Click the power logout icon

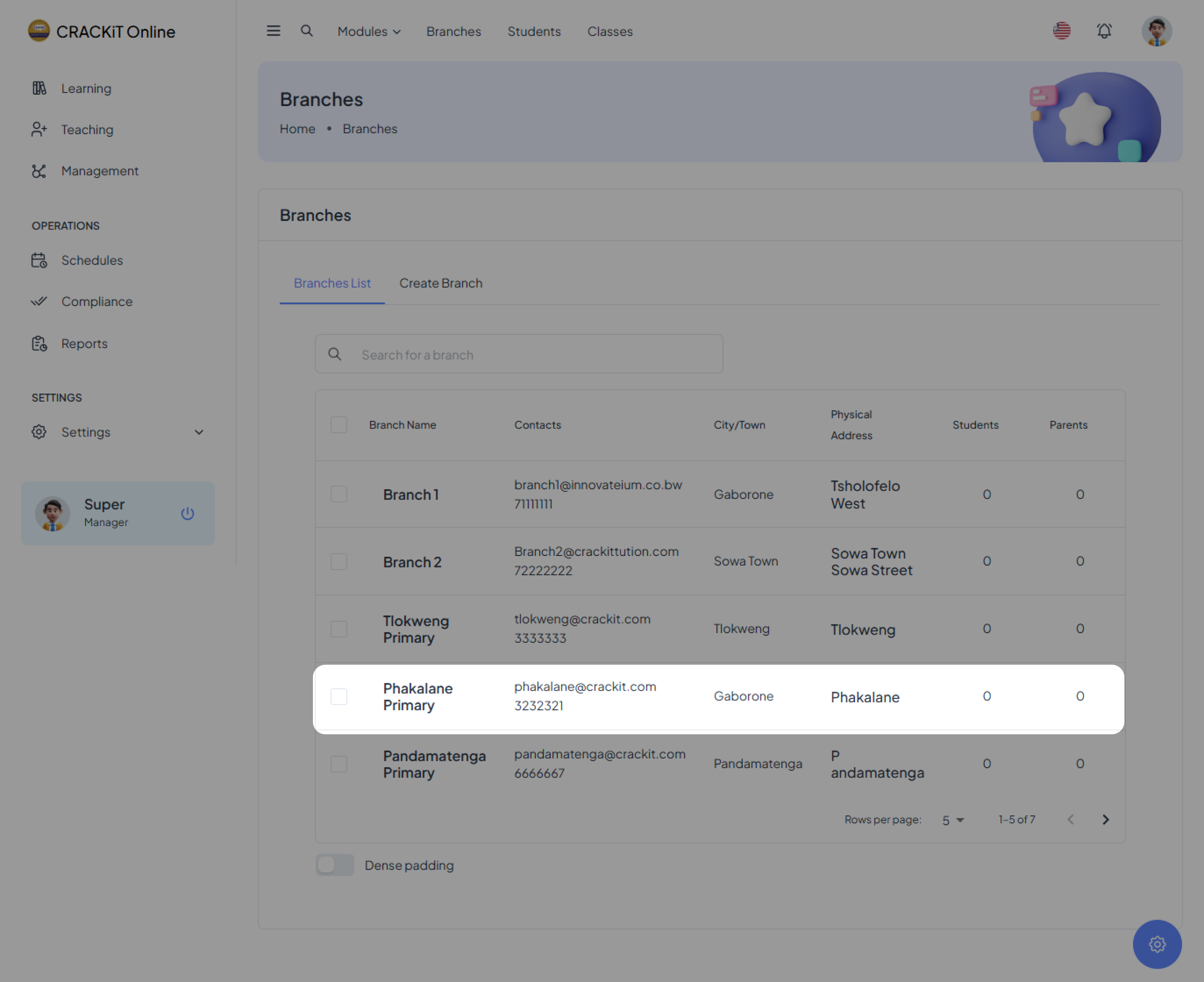[187, 514]
